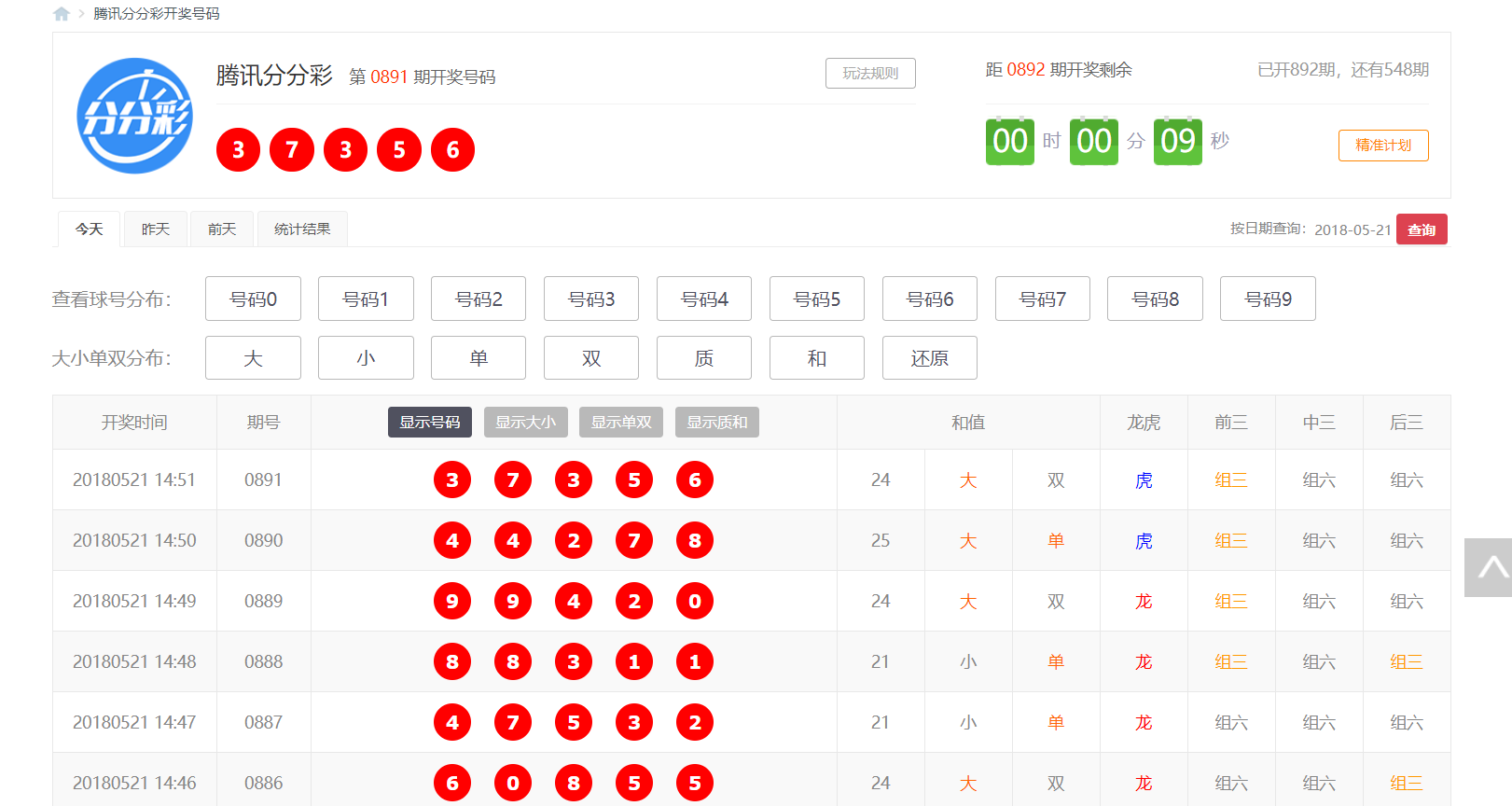Select the date field 2018-05-21
Viewport: 1512px width, 806px height.
1352,229
